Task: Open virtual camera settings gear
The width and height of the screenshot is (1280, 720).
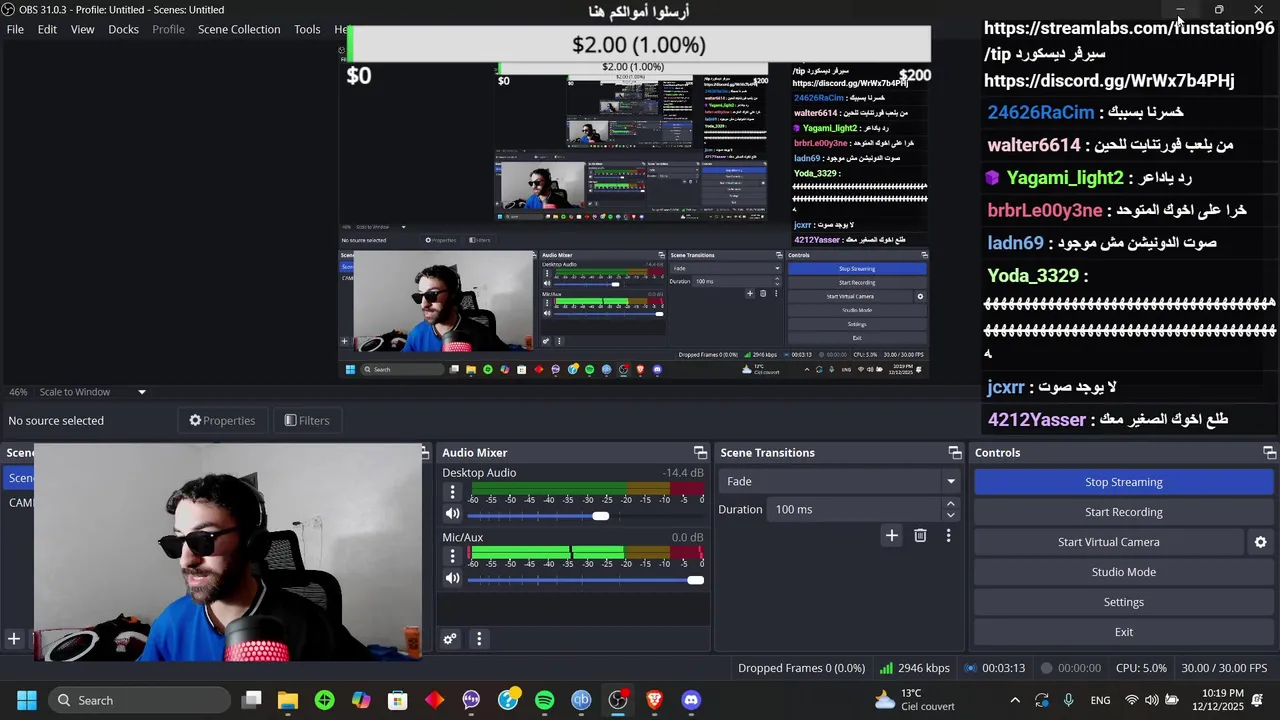Action: (x=1260, y=542)
